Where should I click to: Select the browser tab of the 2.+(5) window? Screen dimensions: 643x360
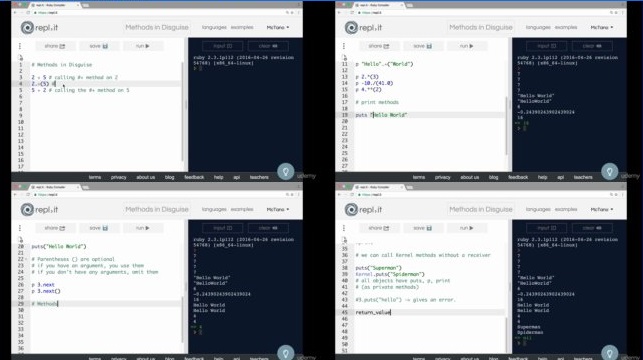coord(53,5)
